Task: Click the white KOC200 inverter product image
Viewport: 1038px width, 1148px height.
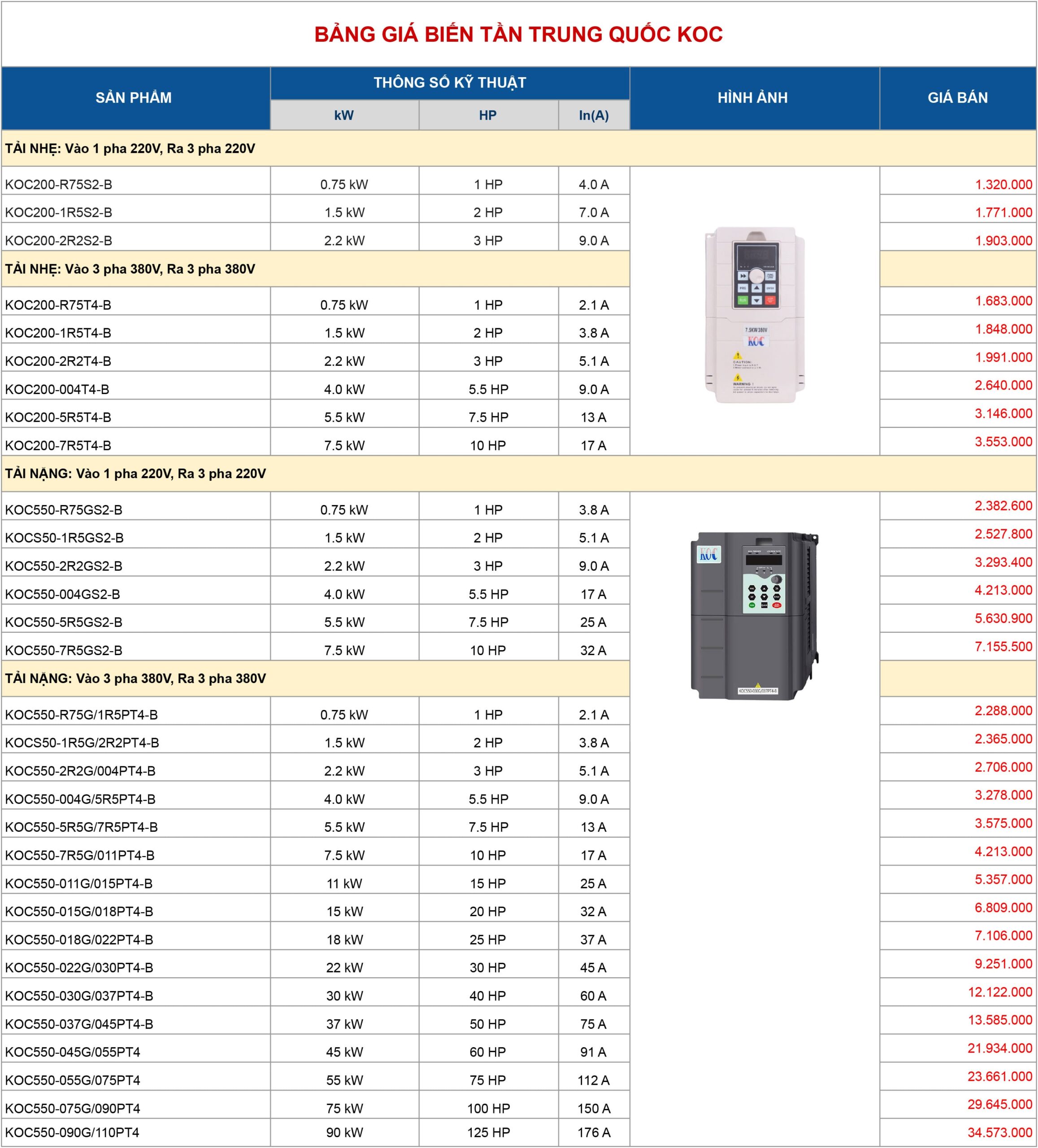Action: (755, 315)
